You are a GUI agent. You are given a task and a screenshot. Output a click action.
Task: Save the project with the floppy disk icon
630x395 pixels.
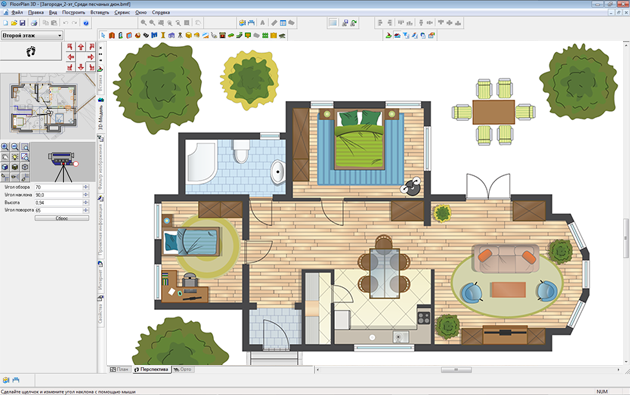tap(22, 23)
